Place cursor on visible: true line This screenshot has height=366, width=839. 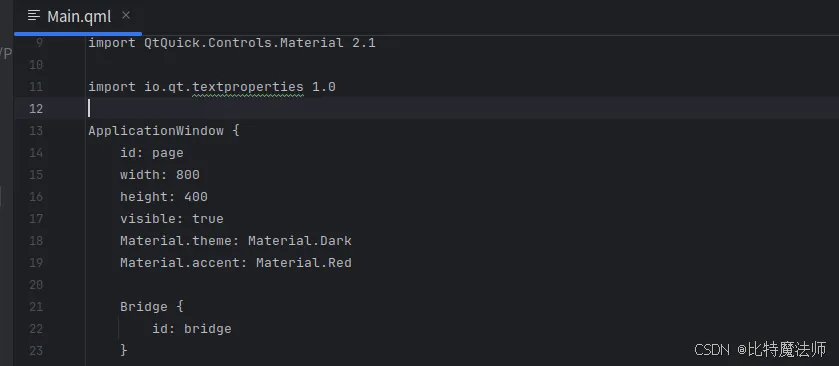pos(172,219)
